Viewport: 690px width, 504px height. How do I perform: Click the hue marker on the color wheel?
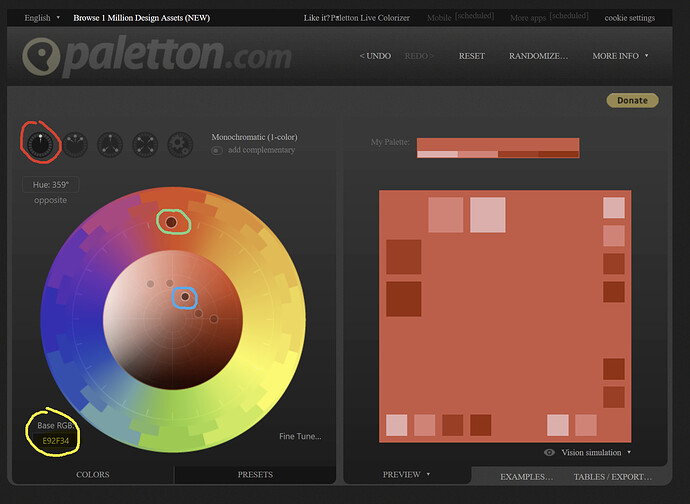171,222
